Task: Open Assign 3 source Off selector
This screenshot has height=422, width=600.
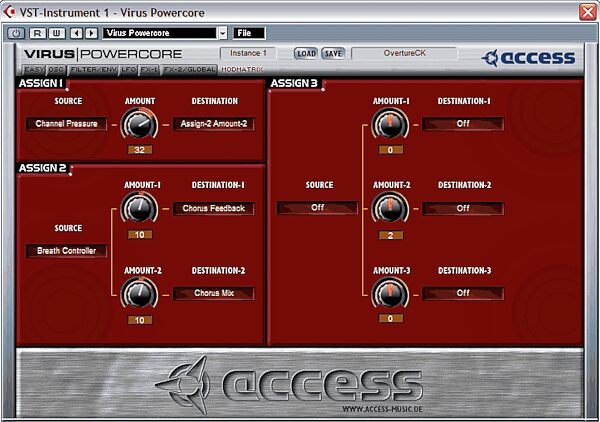Action: (318, 208)
